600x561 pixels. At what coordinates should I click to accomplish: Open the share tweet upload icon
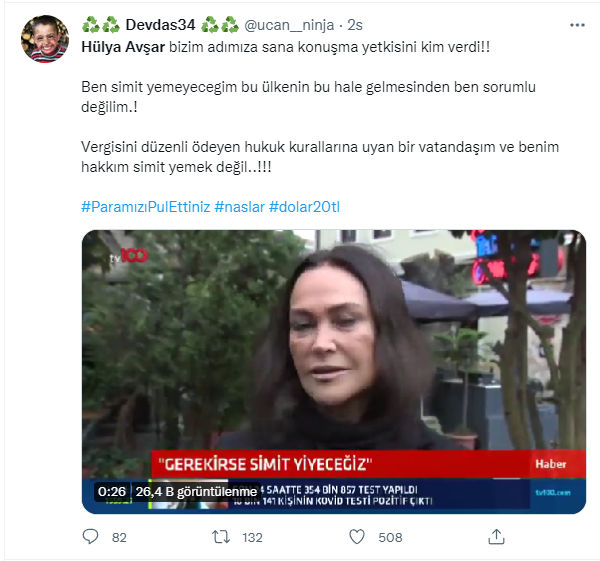click(496, 537)
